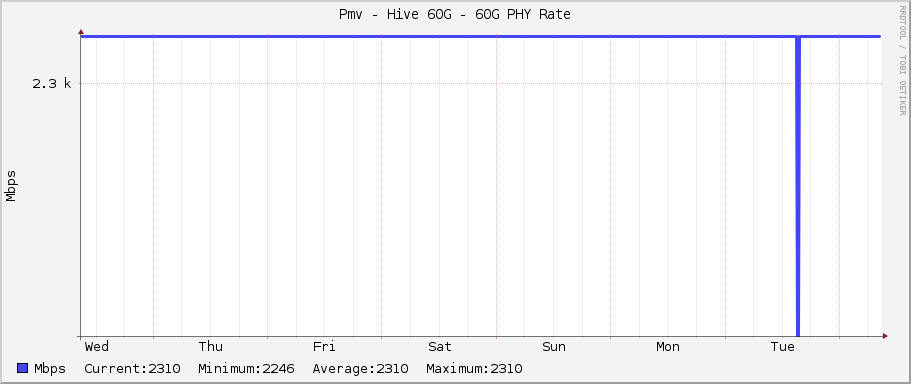Click the vertical 'Mbps' y-axis title
Image resolution: width=911 pixels, height=384 pixels.
point(10,186)
